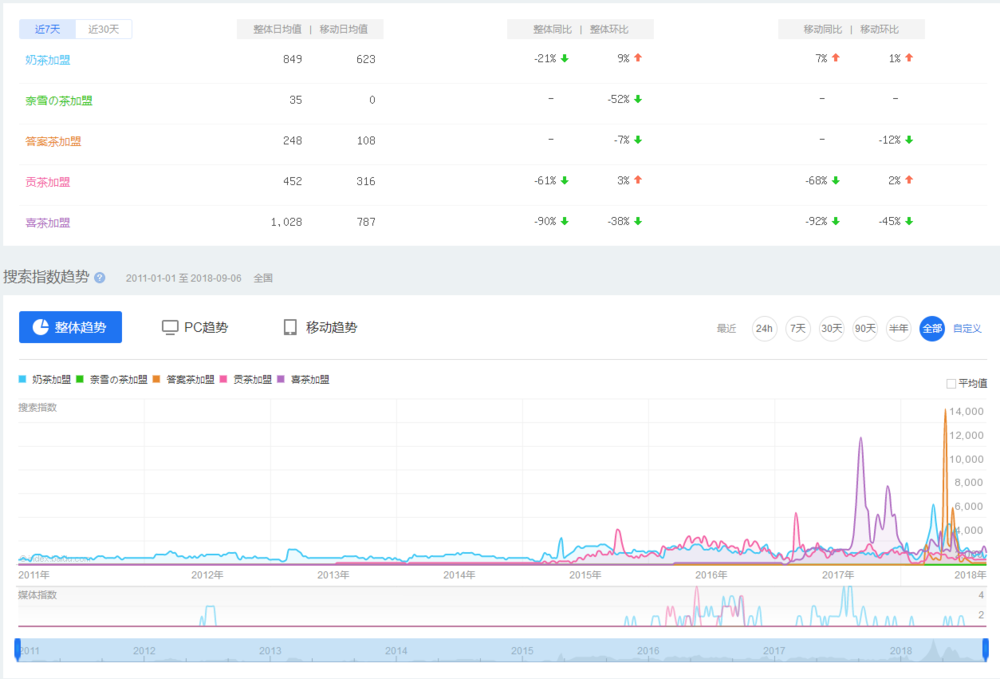Open the 奈雪の茶加盟 keyword link
The image size is (1000, 679).
(59, 101)
